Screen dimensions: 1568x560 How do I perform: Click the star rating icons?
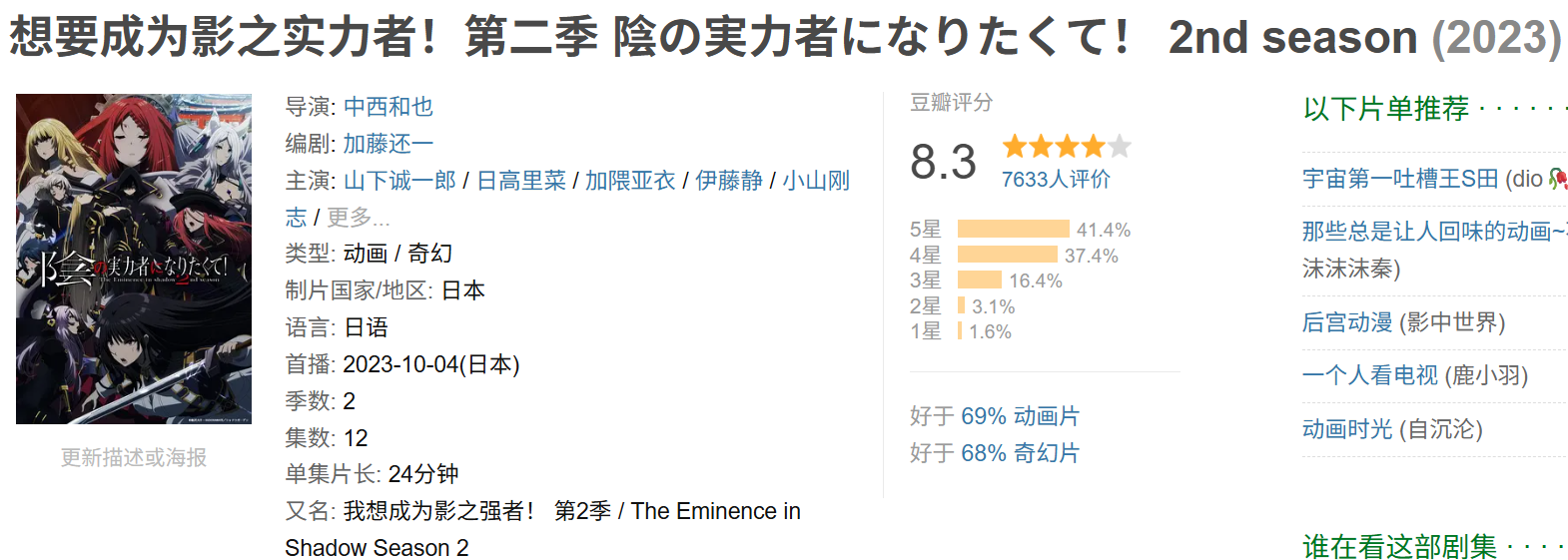(1066, 147)
